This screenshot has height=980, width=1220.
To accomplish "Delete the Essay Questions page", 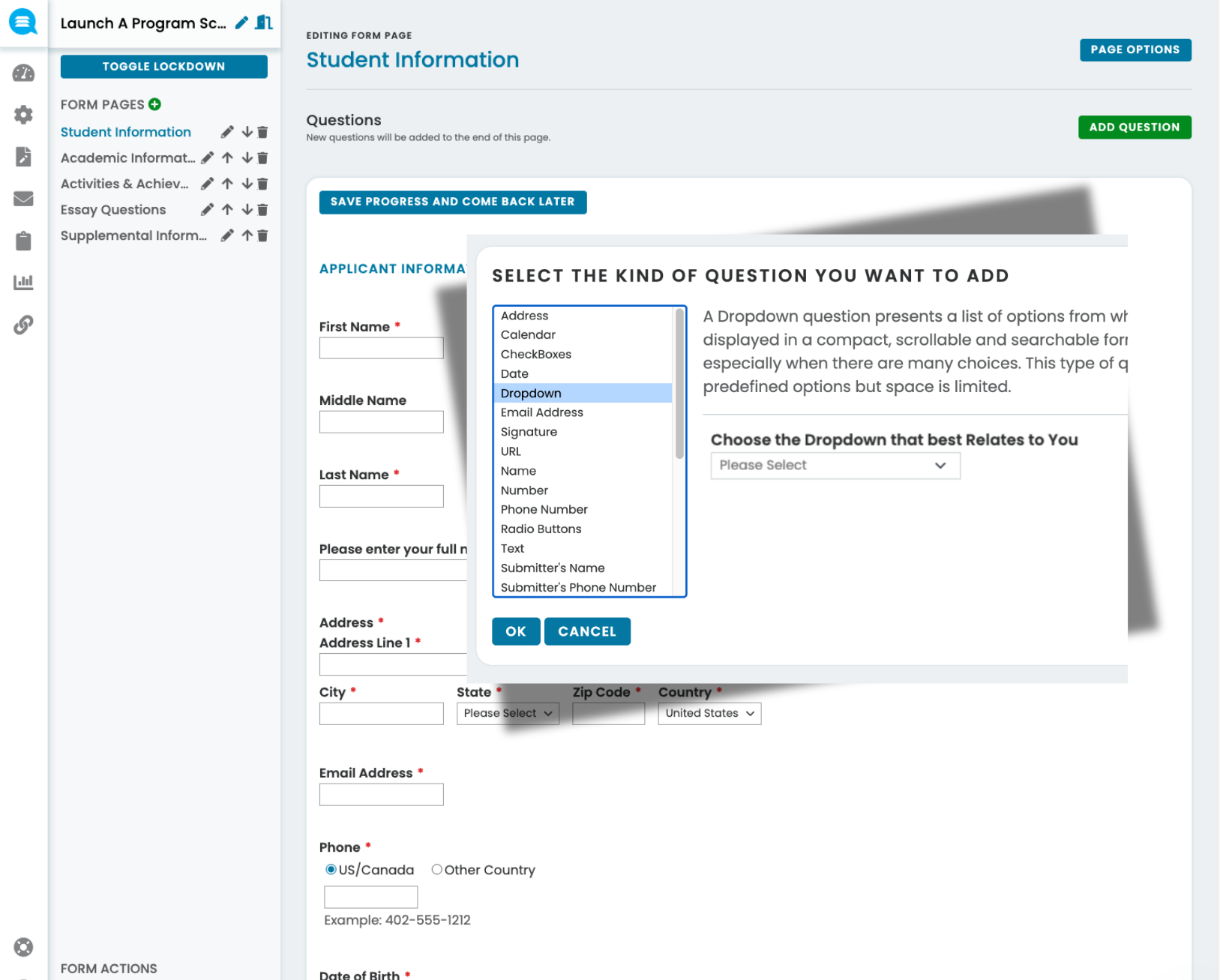I will (262, 209).
